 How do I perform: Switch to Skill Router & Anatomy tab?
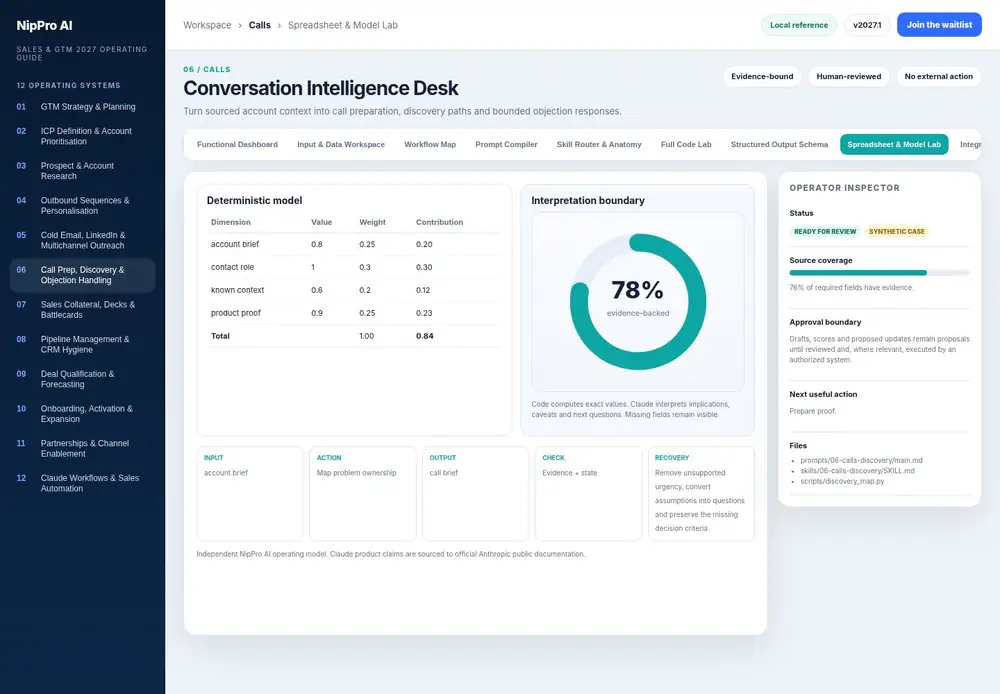pos(599,144)
